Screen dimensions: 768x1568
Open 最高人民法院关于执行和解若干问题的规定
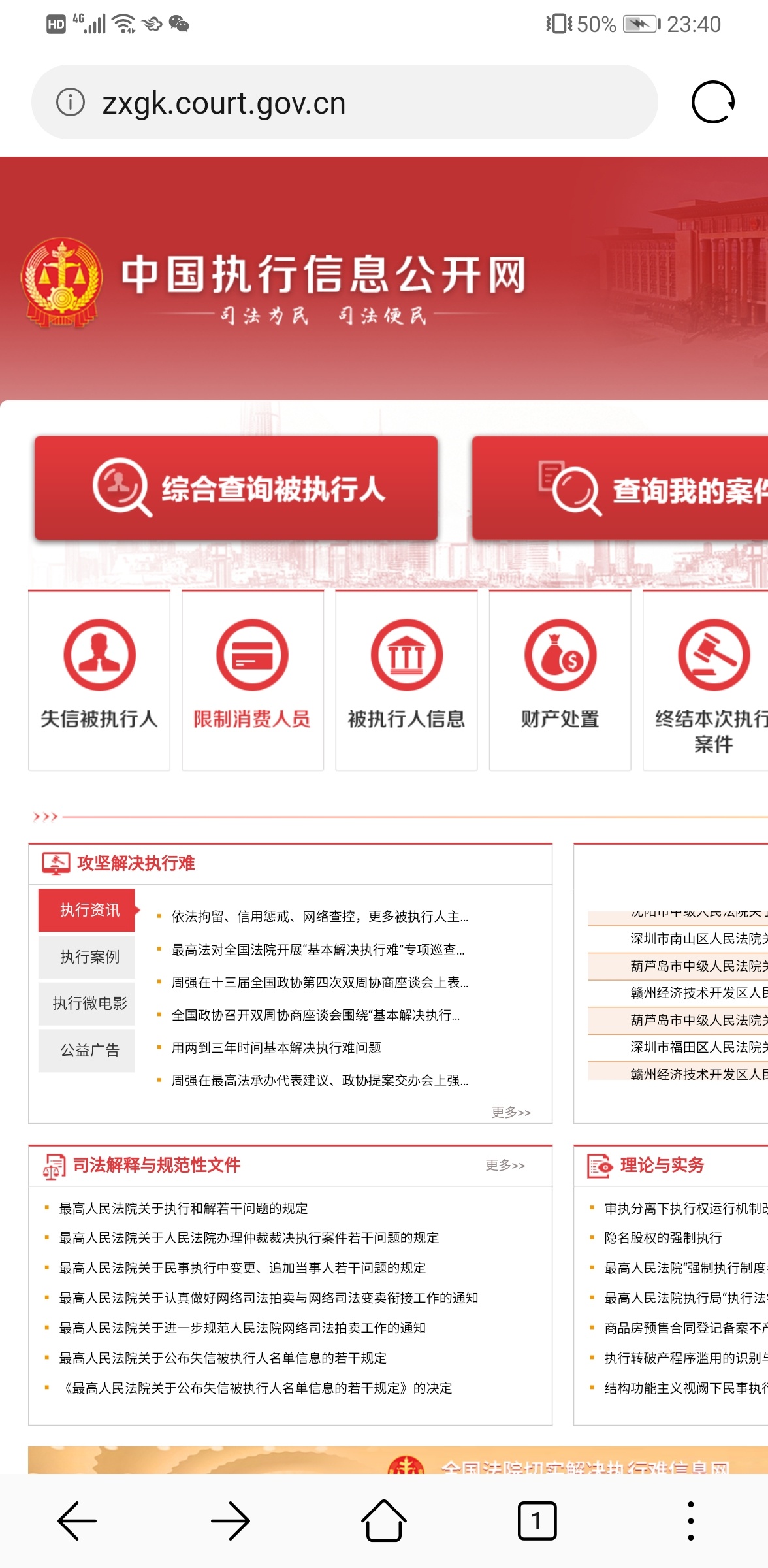[x=184, y=1208]
